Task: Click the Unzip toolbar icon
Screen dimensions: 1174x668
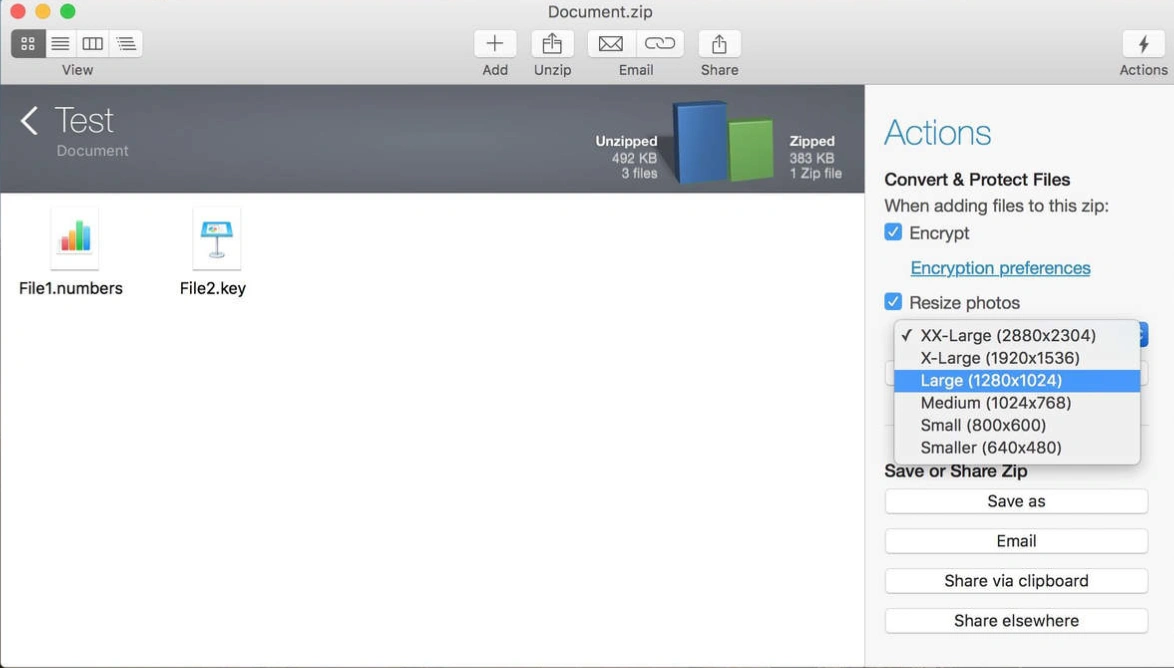Action: click(x=553, y=43)
